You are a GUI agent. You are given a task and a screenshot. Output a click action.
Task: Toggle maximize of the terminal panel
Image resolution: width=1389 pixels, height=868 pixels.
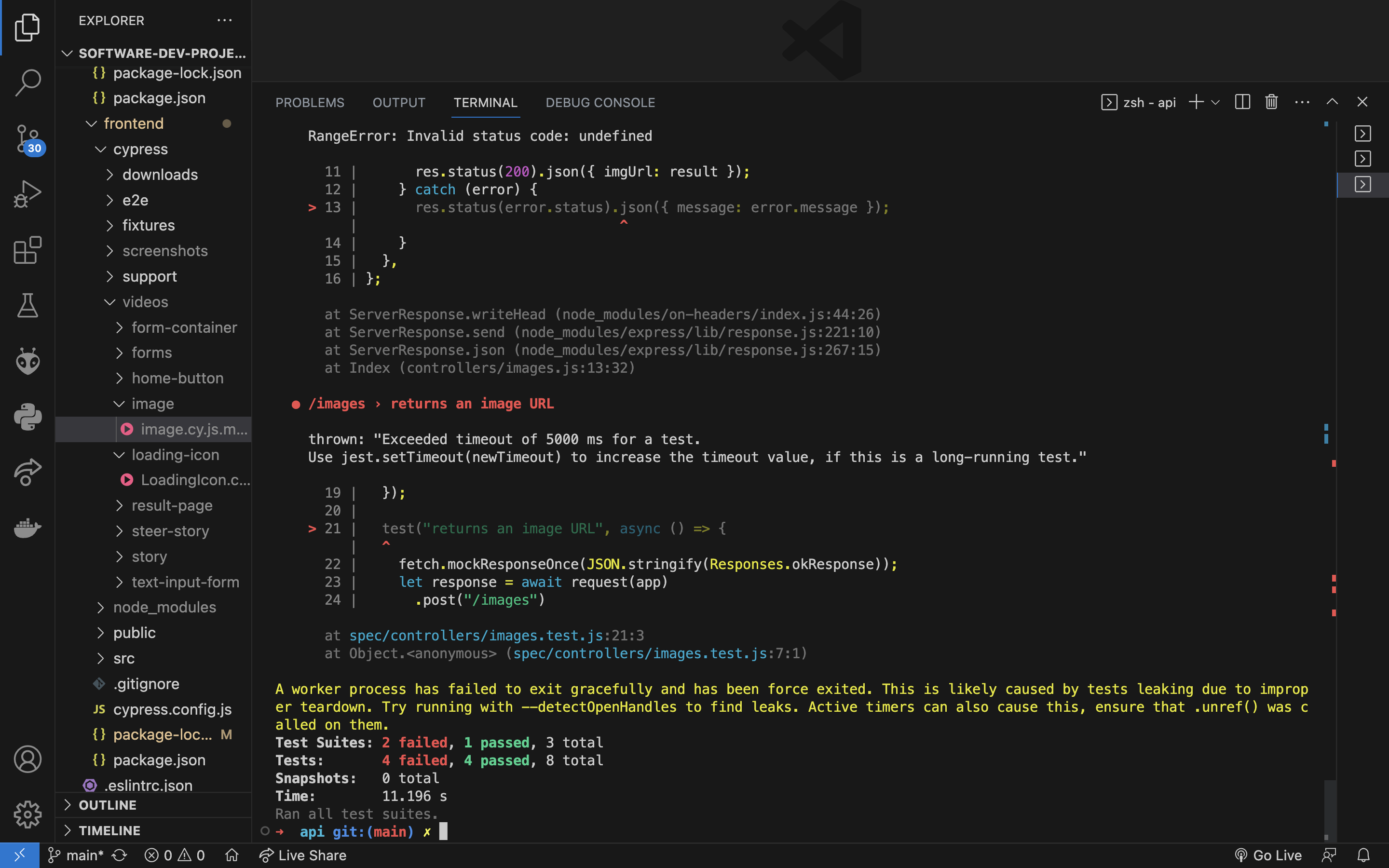point(1332,102)
